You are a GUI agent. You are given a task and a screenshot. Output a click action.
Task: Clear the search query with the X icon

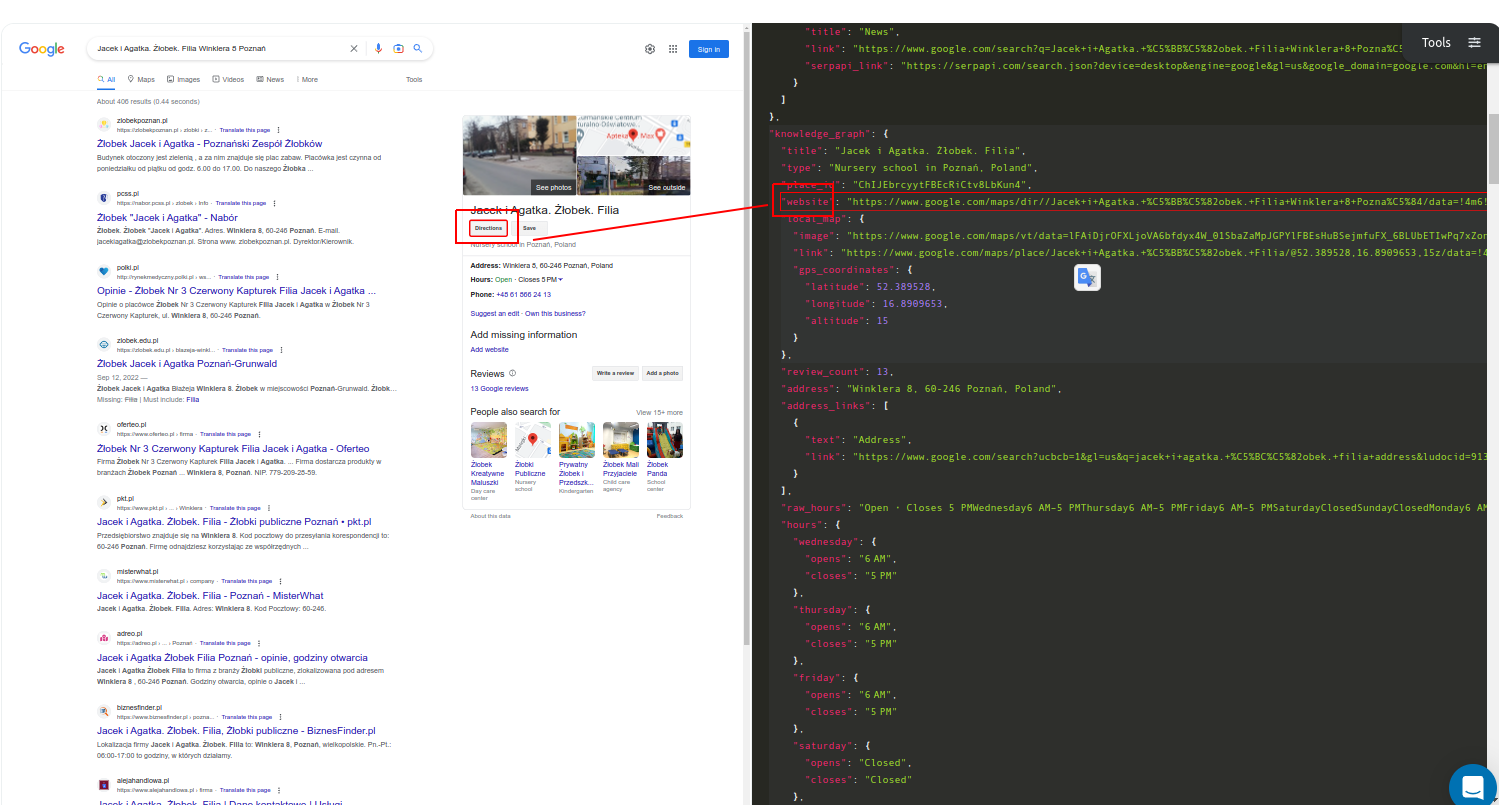354,48
